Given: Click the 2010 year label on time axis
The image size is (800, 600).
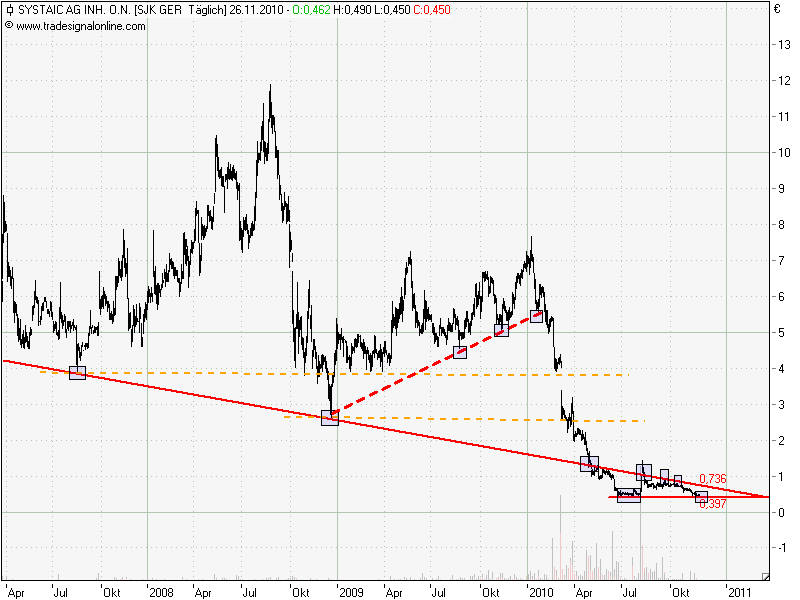Looking at the screenshot, I should [x=541, y=592].
